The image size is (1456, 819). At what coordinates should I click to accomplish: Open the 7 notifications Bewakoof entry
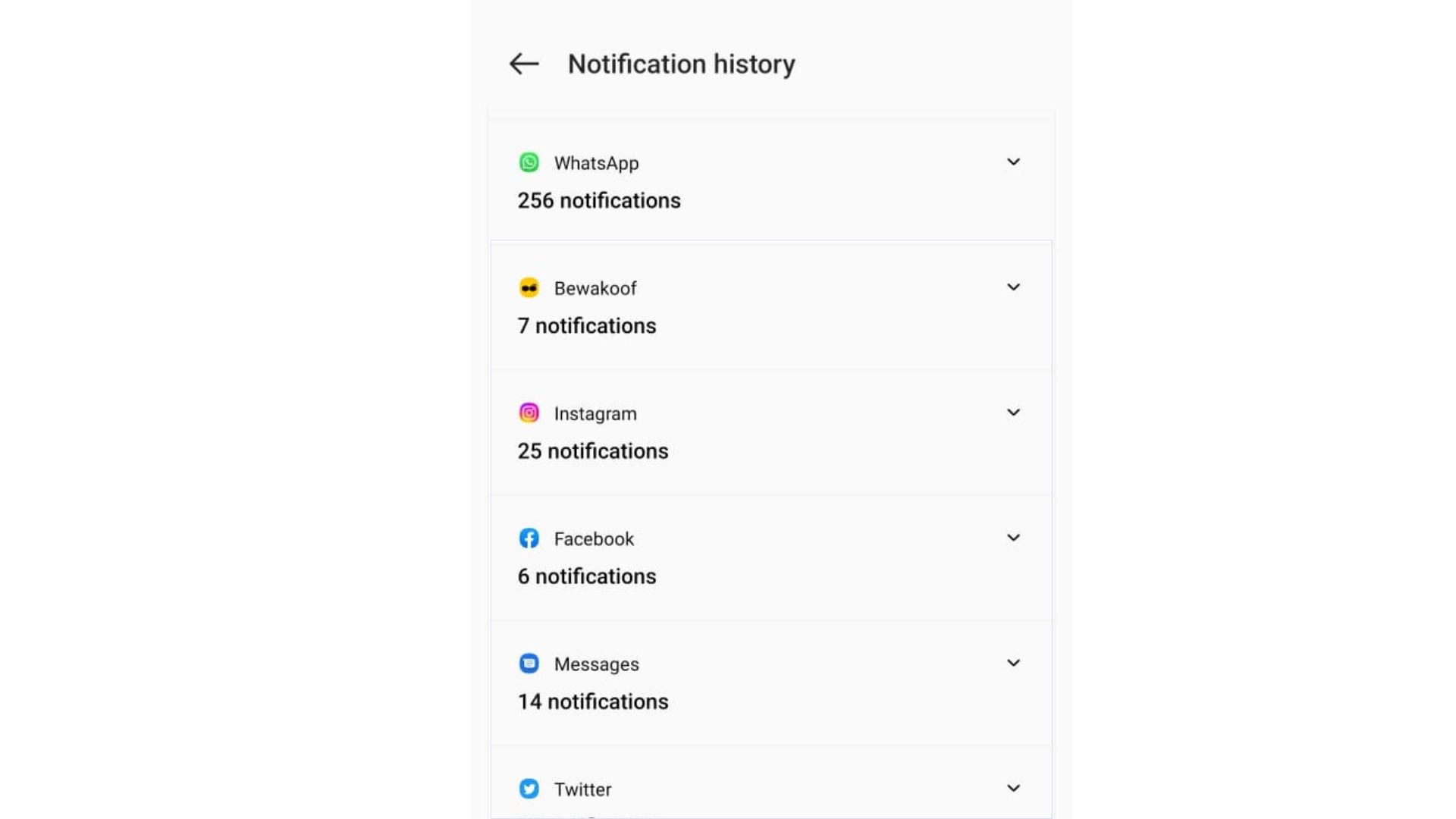(587, 326)
